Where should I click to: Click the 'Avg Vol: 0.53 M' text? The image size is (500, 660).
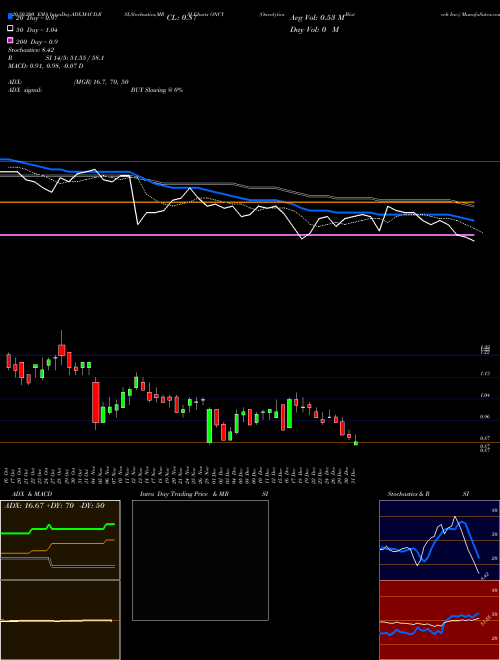pos(317,18)
